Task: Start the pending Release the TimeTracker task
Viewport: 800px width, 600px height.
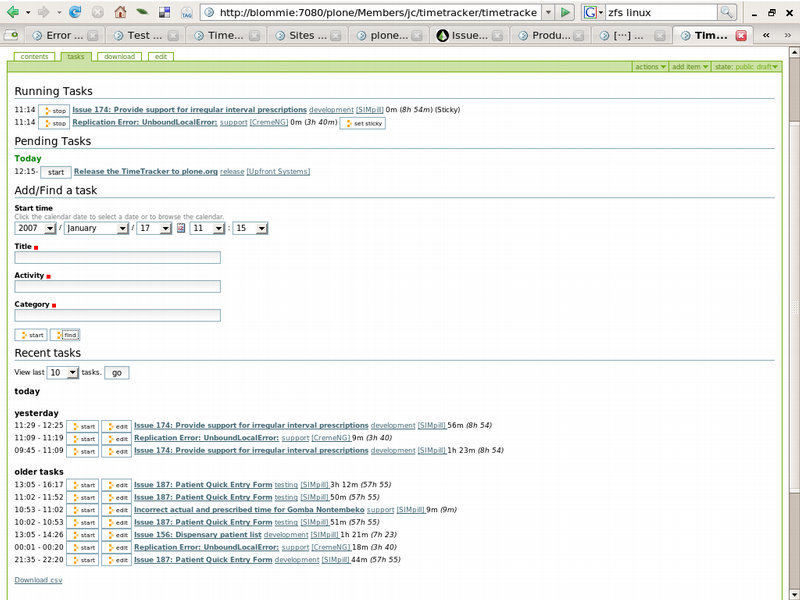Action: pos(56,172)
